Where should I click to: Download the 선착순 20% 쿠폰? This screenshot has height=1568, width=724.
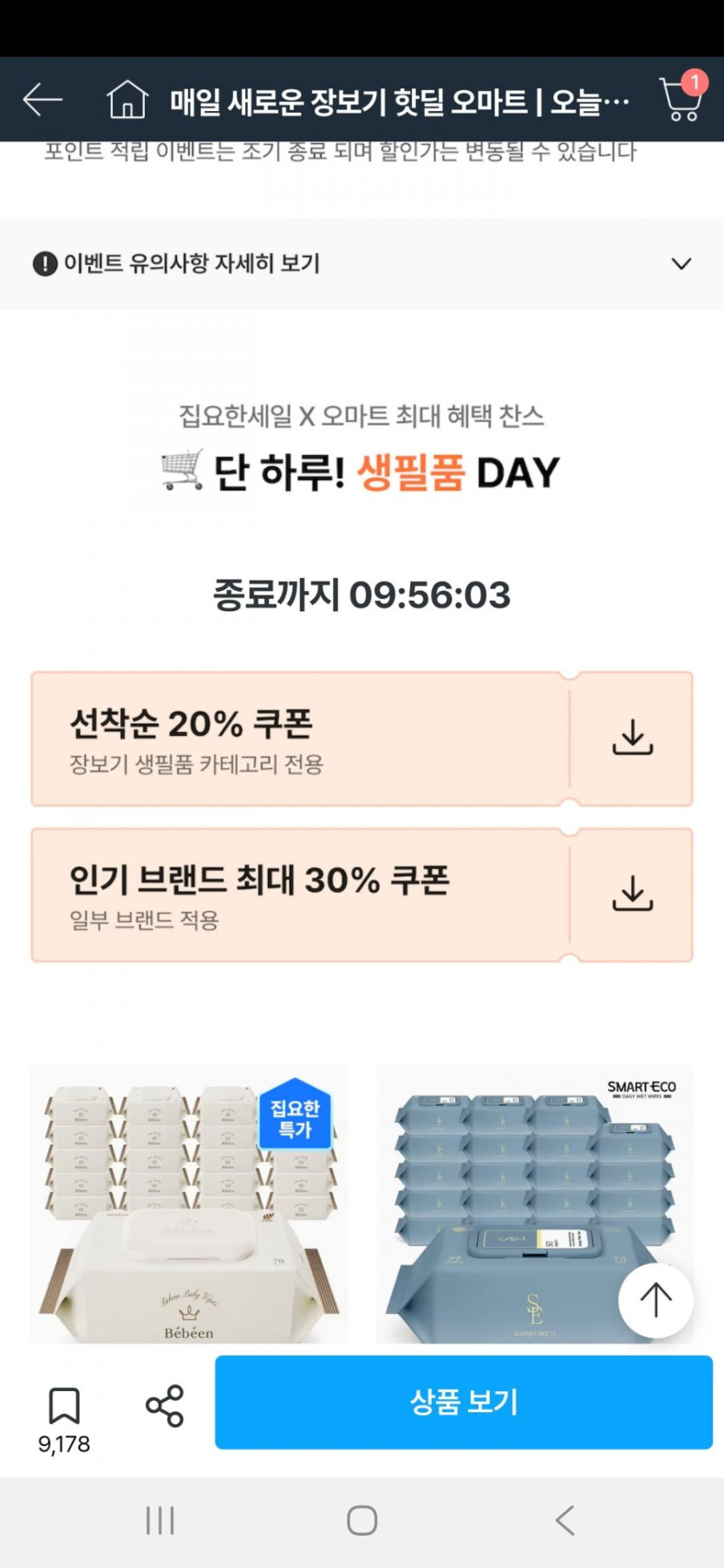pos(632,738)
